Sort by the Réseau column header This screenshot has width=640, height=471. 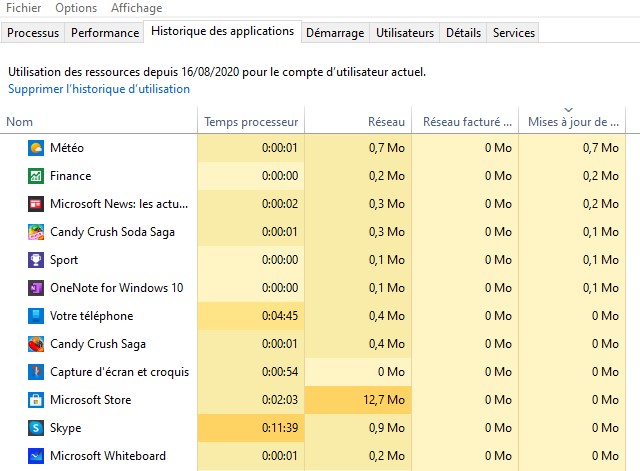[358, 122]
